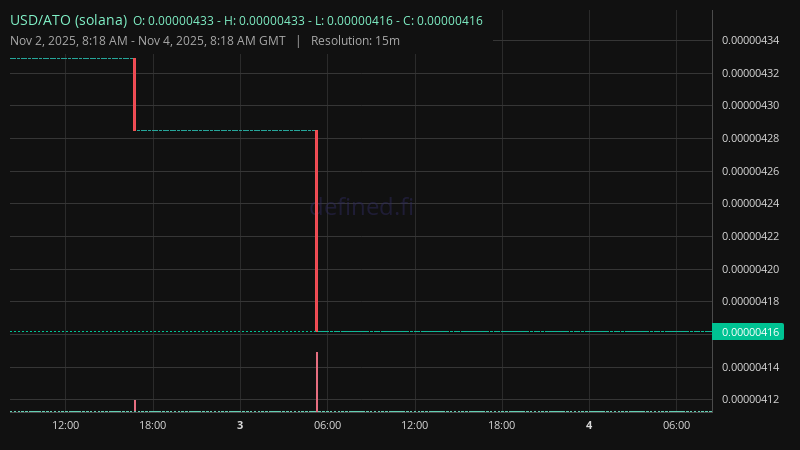Click the 0.00000428 price axis label
The height and width of the screenshot is (450, 800).
point(750,138)
